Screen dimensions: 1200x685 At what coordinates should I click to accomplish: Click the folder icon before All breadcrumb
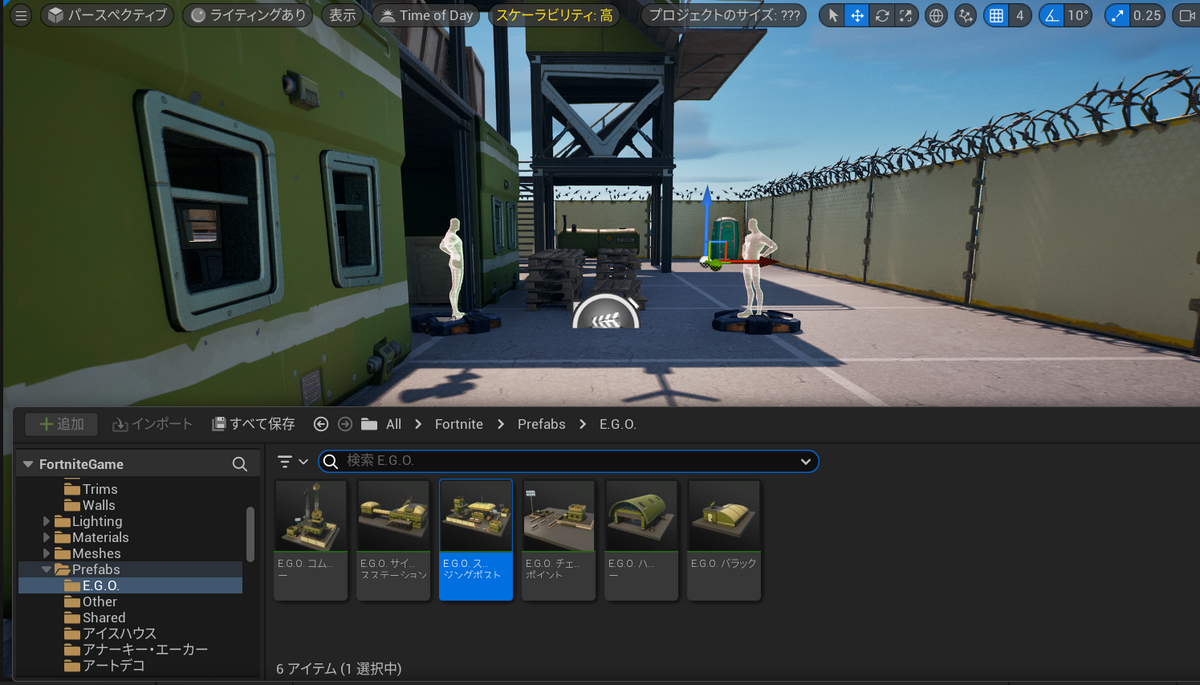click(369, 424)
